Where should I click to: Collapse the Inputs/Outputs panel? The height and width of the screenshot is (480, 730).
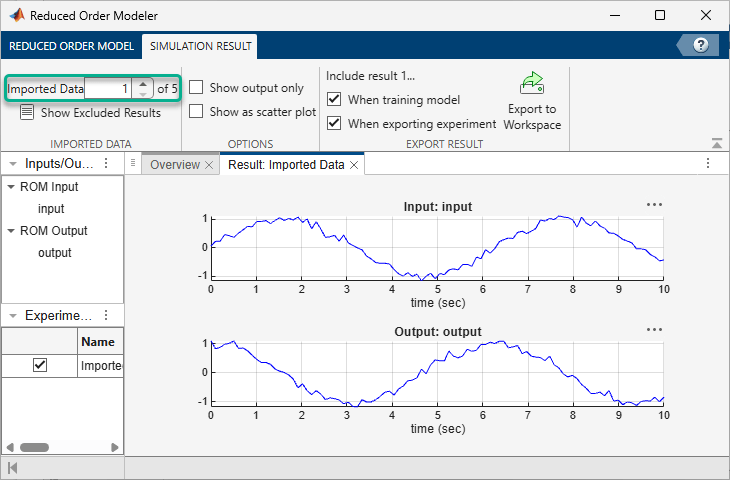click(x=13, y=163)
